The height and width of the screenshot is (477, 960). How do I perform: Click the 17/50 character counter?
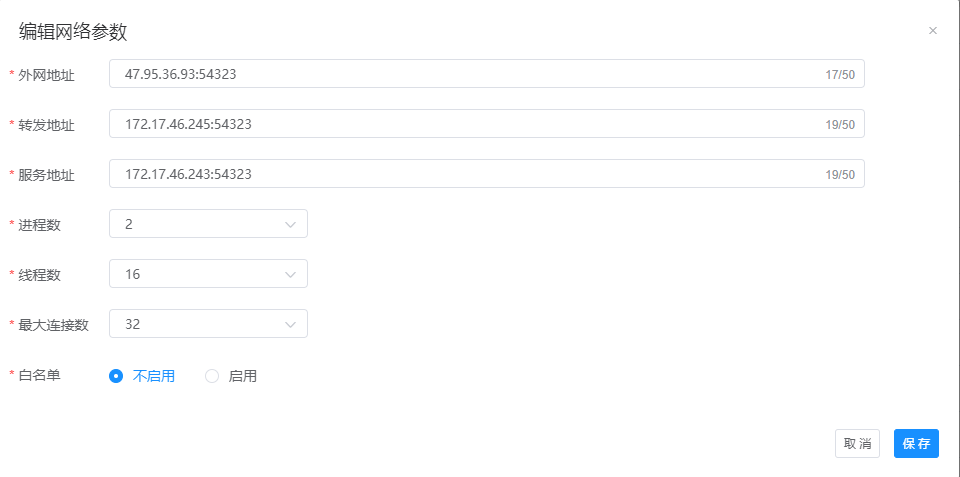(840, 75)
